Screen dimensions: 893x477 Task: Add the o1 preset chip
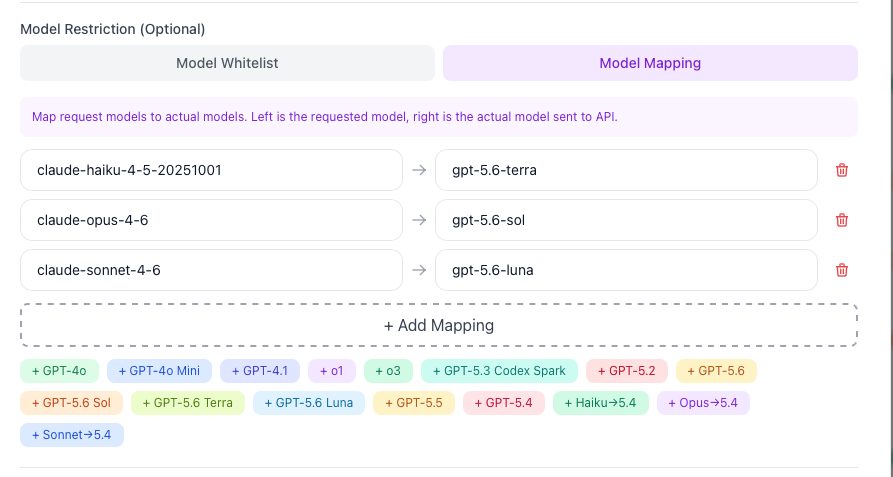[332, 371]
